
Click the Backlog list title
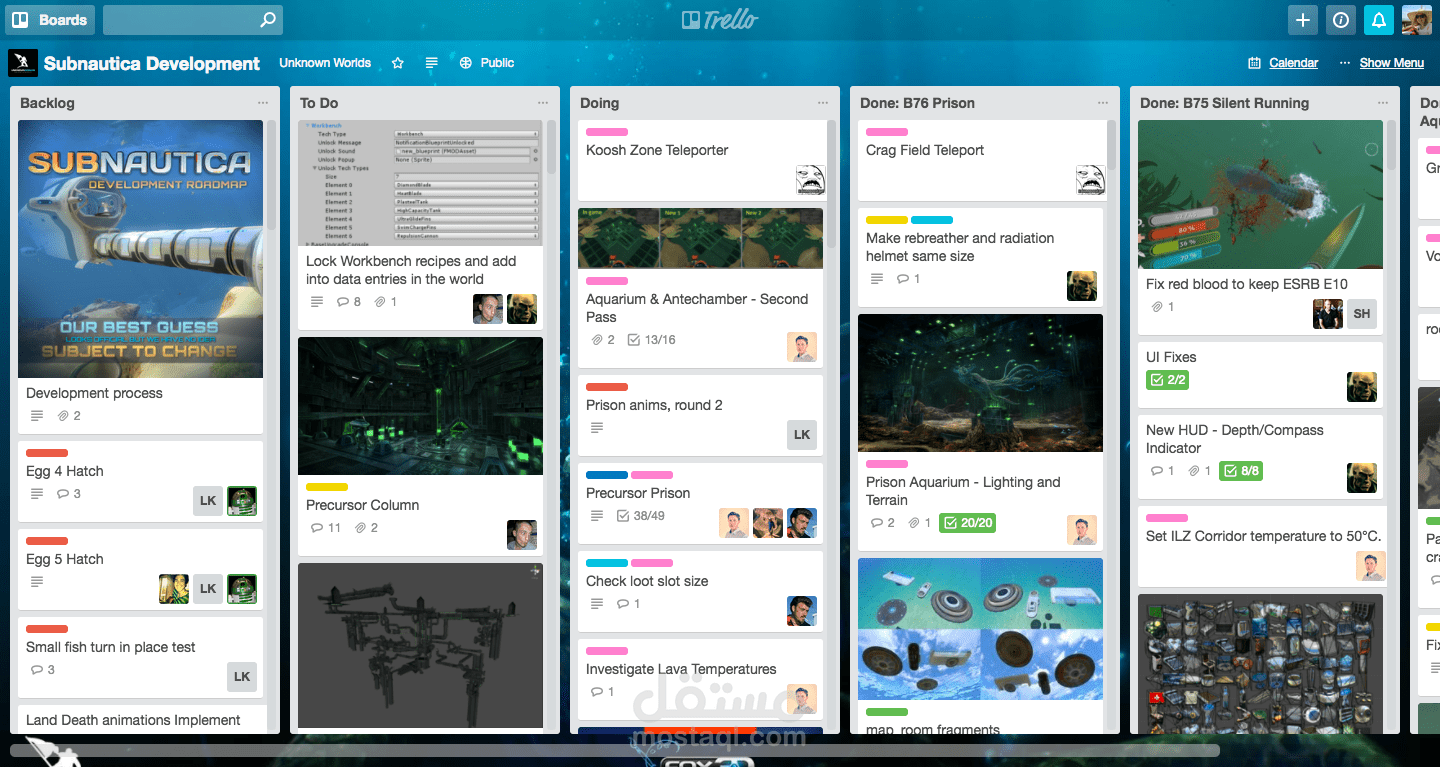click(x=47, y=103)
